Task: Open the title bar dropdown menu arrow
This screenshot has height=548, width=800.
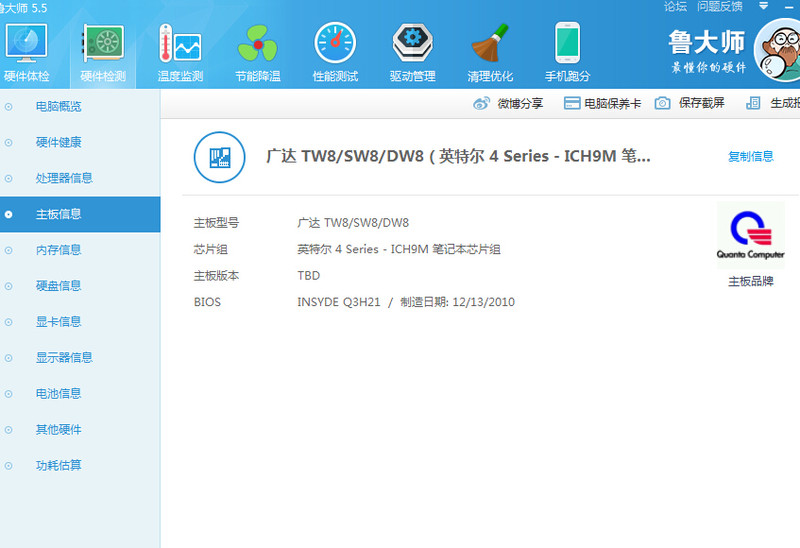Action: pos(763,6)
